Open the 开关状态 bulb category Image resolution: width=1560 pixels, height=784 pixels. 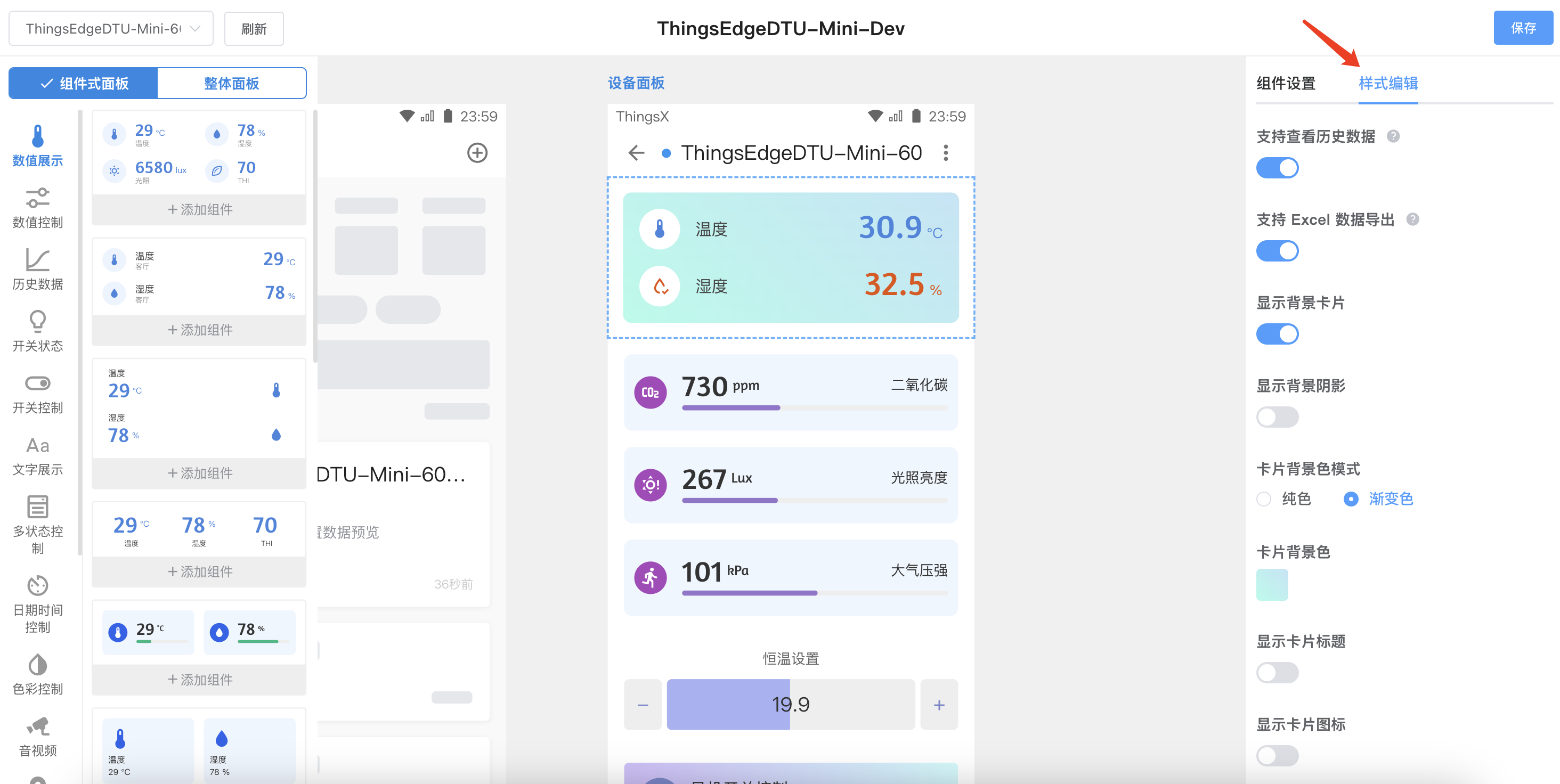(x=37, y=331)
